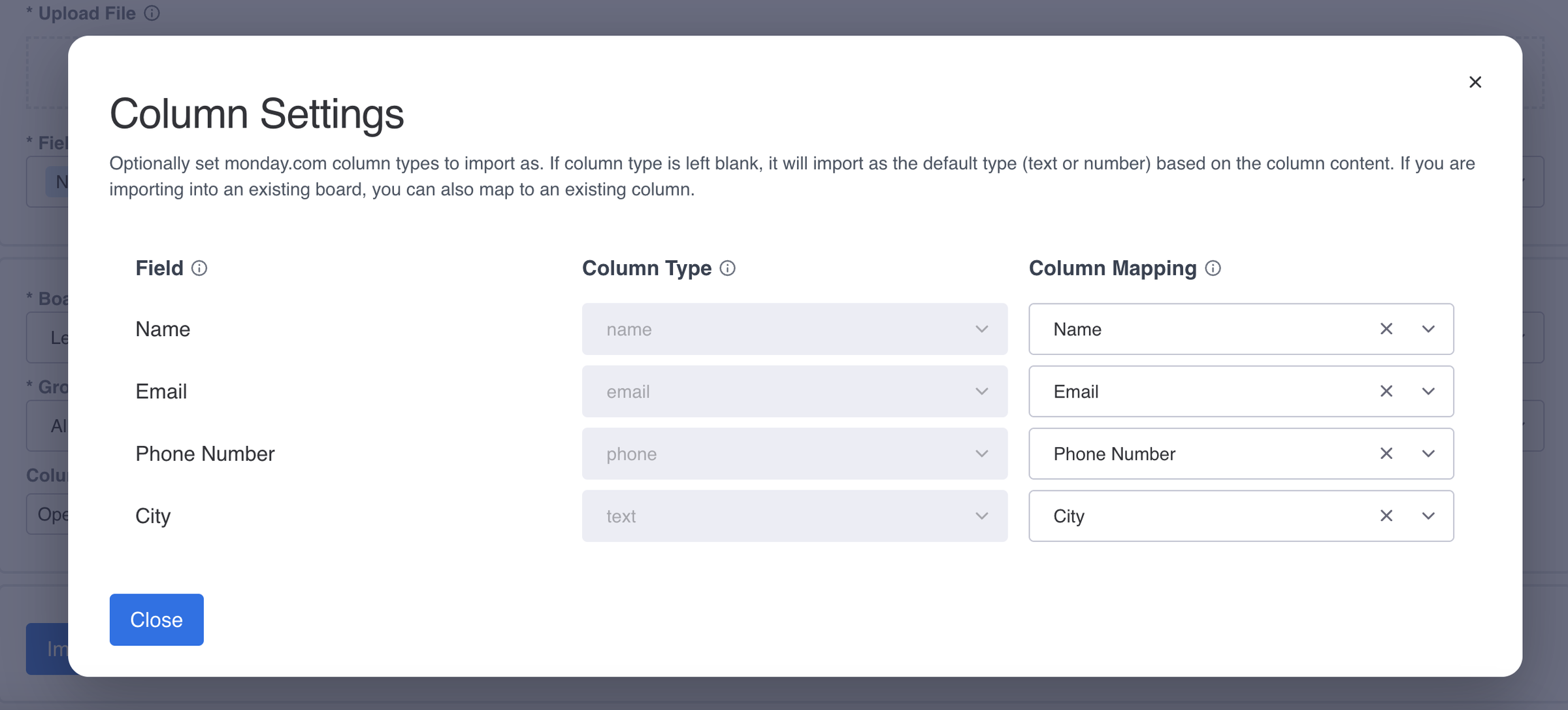Expand the Phone Number mapping chevron

click(x=1428, y=453)
